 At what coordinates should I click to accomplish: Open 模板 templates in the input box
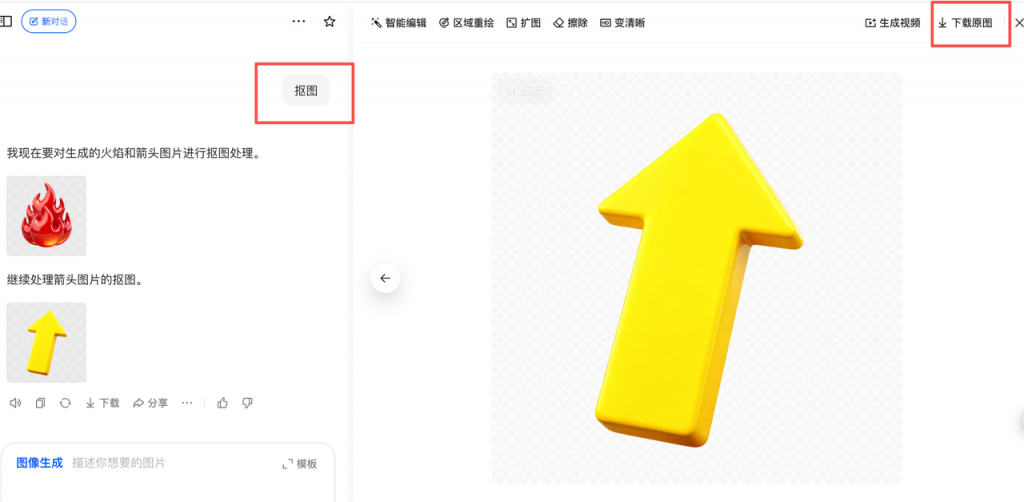click(300, 464)
